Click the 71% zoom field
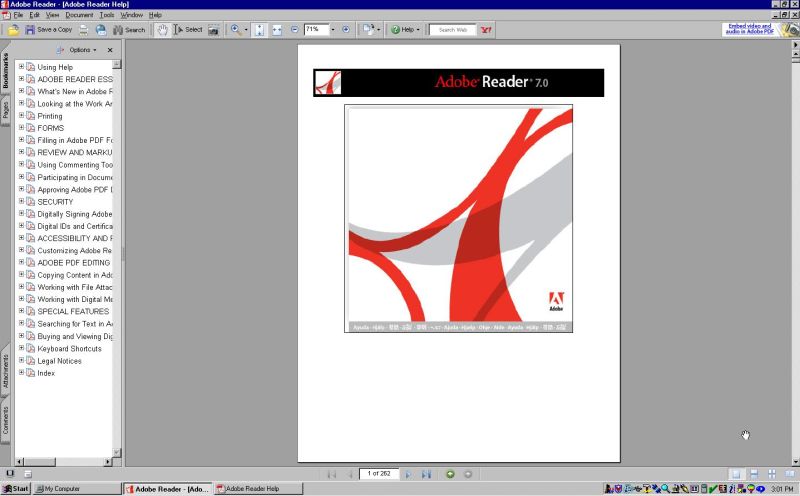 click(316, 30)
